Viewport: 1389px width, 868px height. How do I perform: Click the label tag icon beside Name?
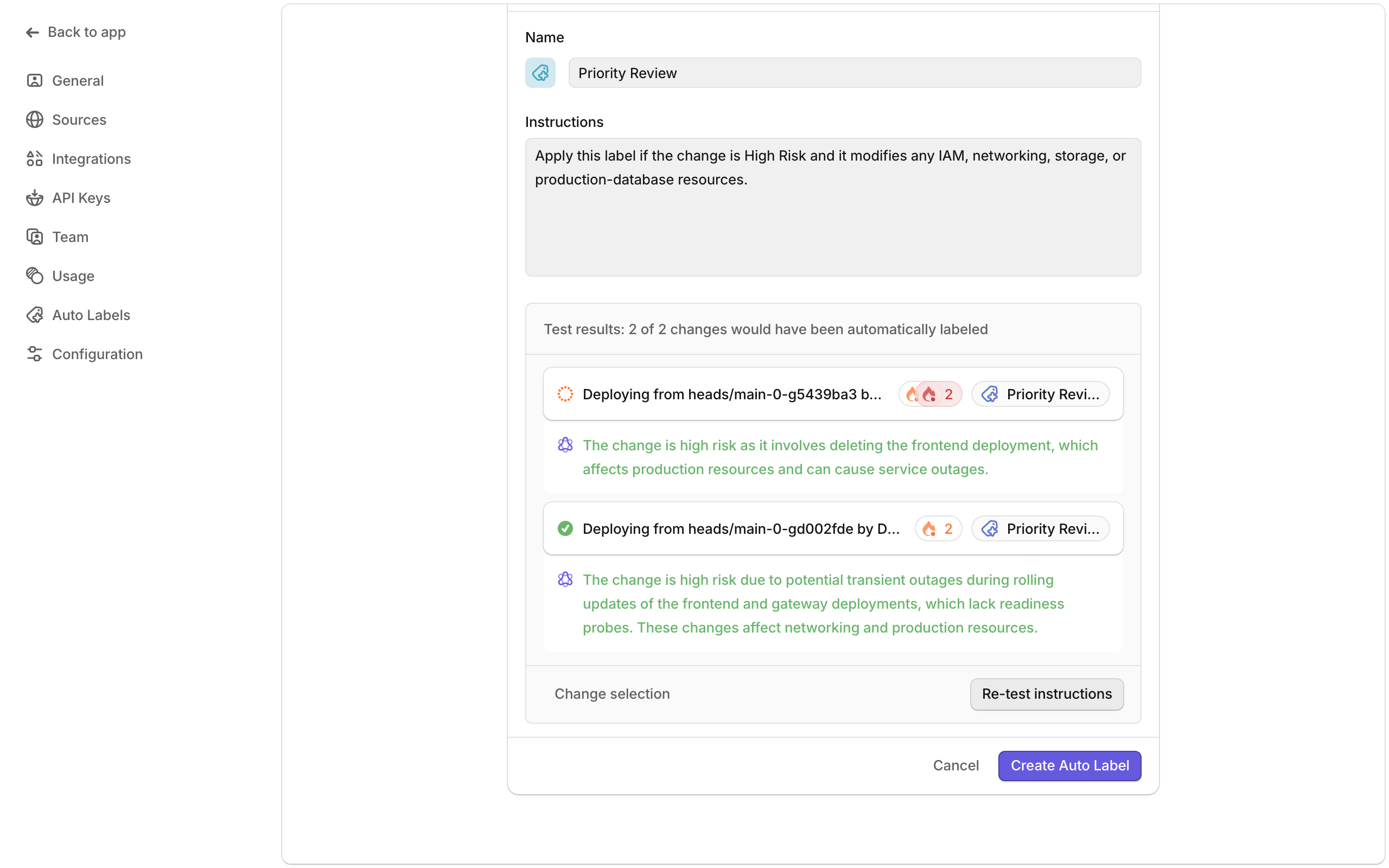click(540, 73)
